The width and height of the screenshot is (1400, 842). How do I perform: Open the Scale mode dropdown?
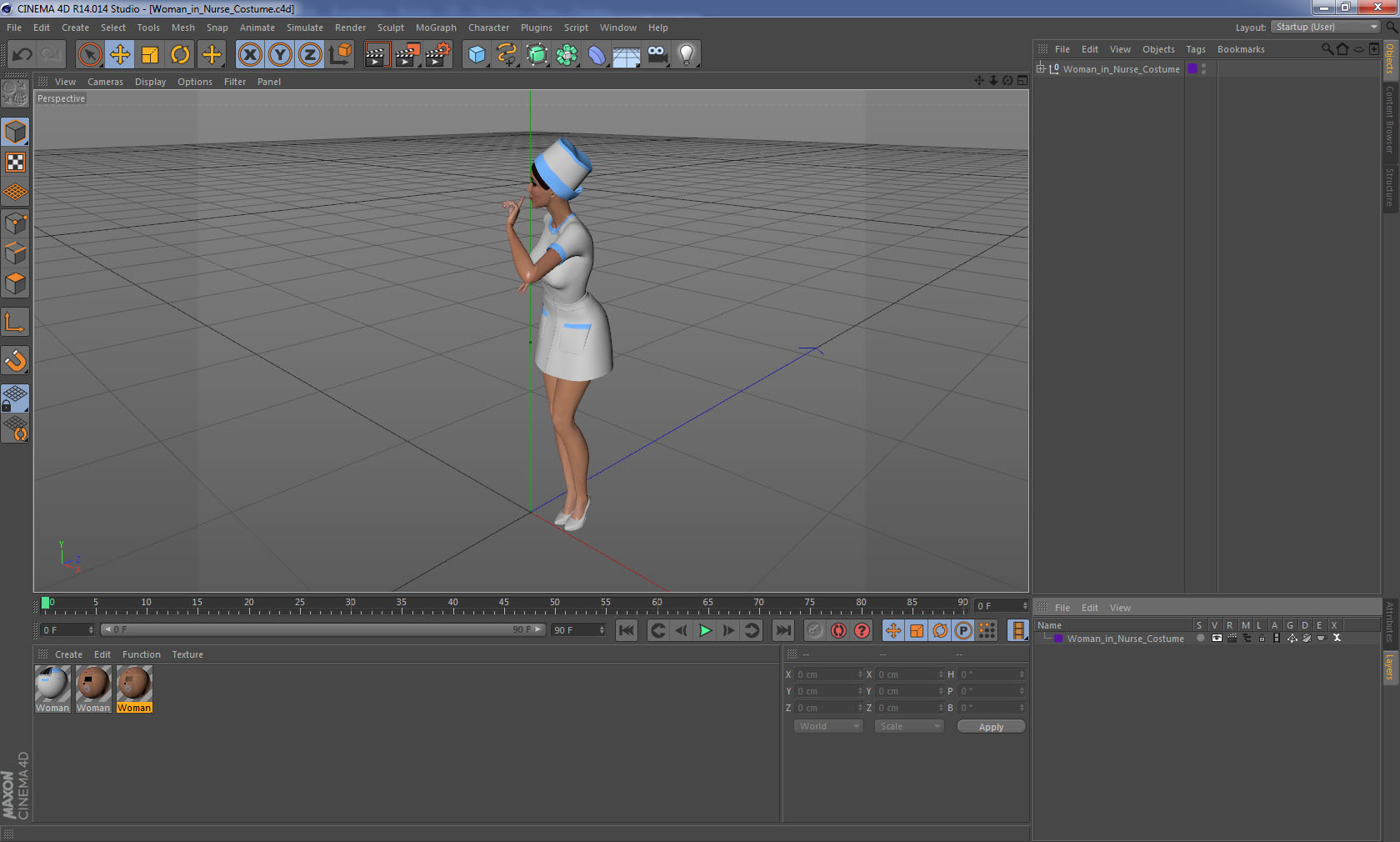point(909,726)
